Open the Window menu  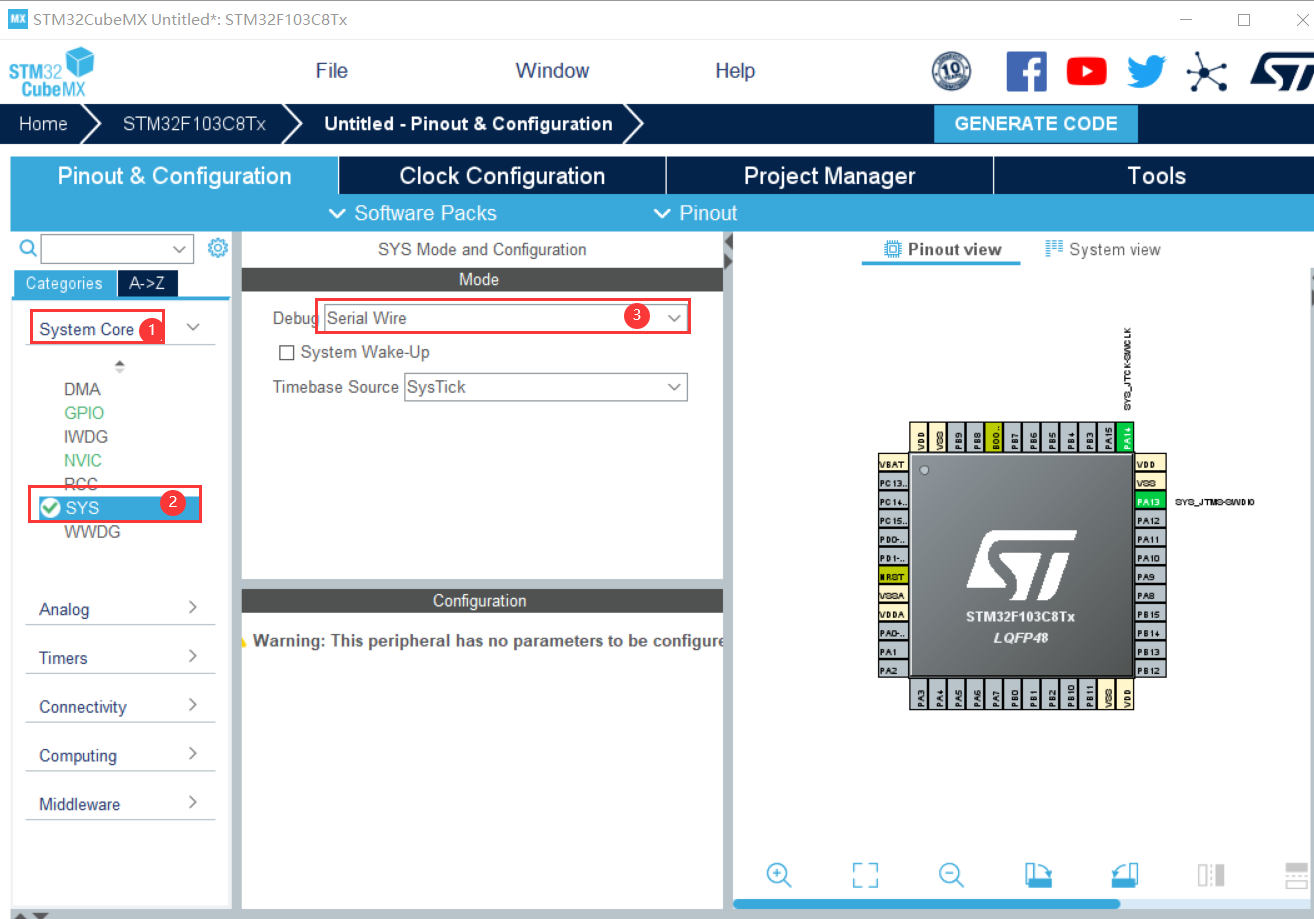click(x=552, y=71)
